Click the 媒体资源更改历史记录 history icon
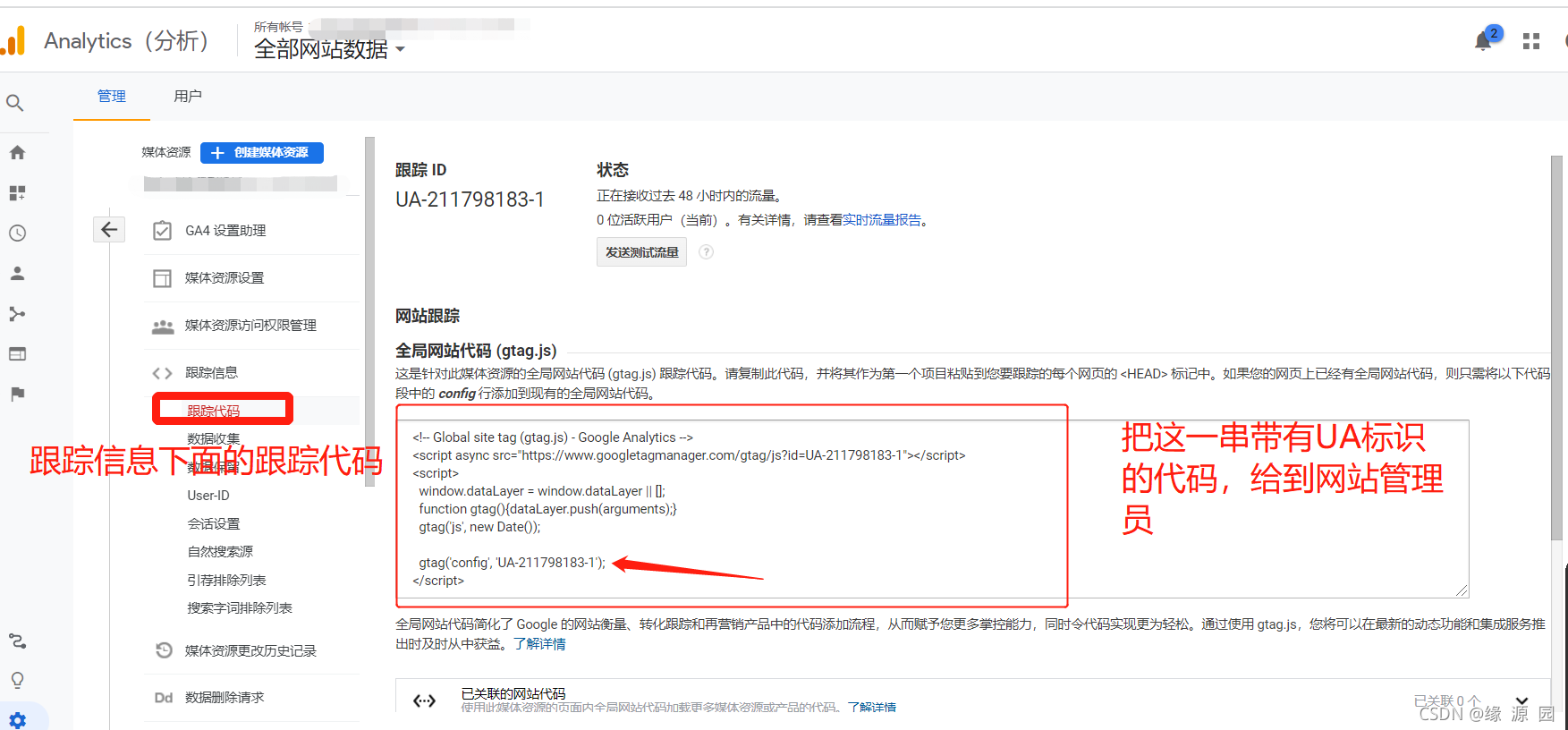Viewport: 1568px width, 730px height. click(164, 650)
